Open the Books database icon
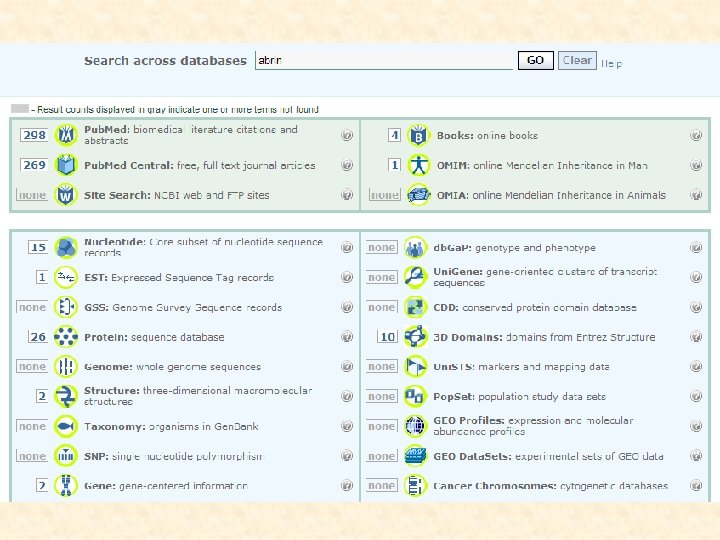The width and height of the screenshot is (720, 540). [418, 135]
